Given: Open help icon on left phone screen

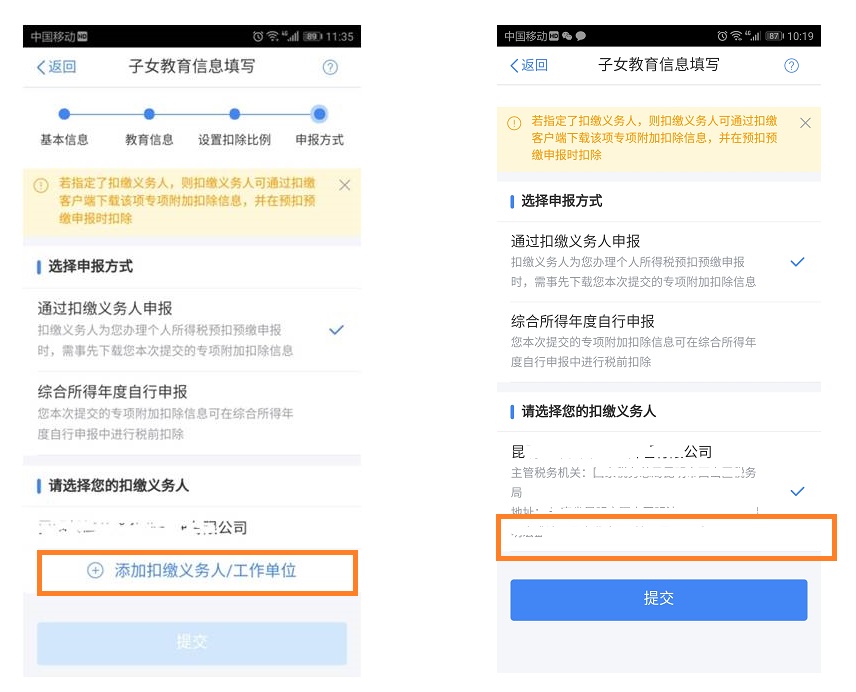Looking at the screenshot, I should 330,67.
